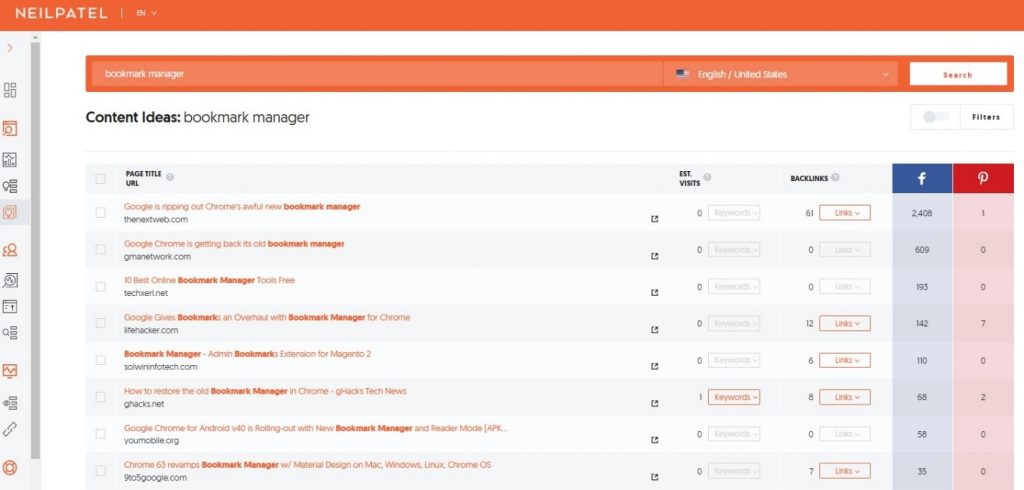Open the lightbulb keyword ideas icon
The height and width of the screenshot is (490, 1024).
tap(10, 186)
